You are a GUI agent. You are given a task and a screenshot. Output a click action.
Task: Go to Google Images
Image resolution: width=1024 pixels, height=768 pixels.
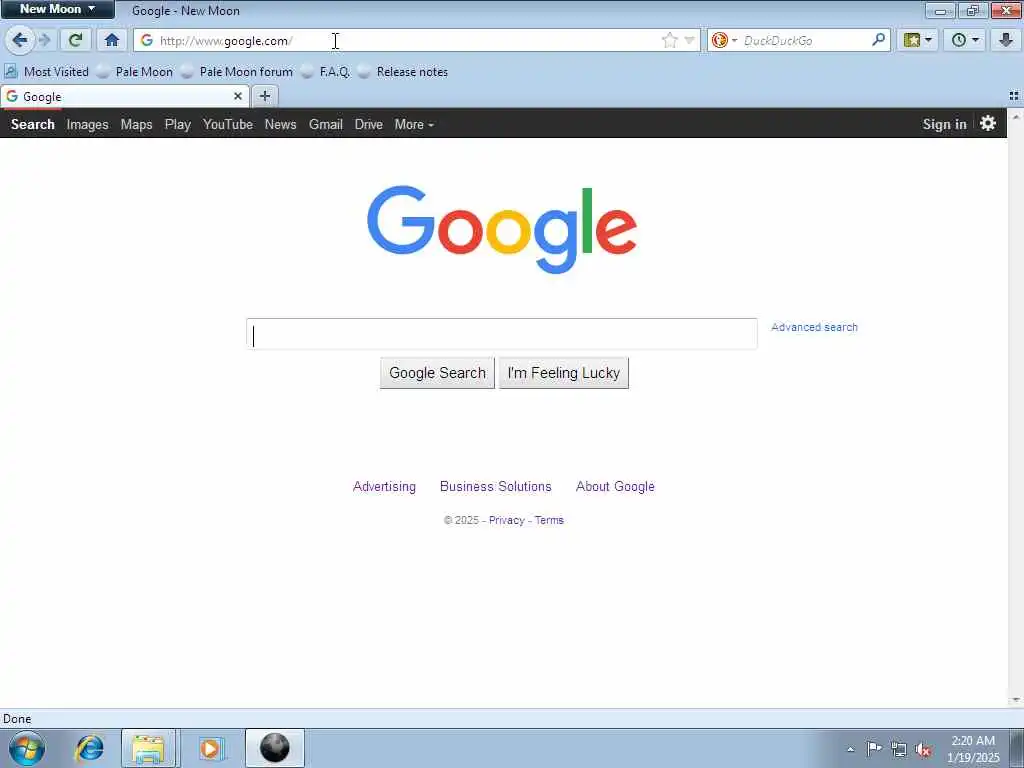click(88, 124)
